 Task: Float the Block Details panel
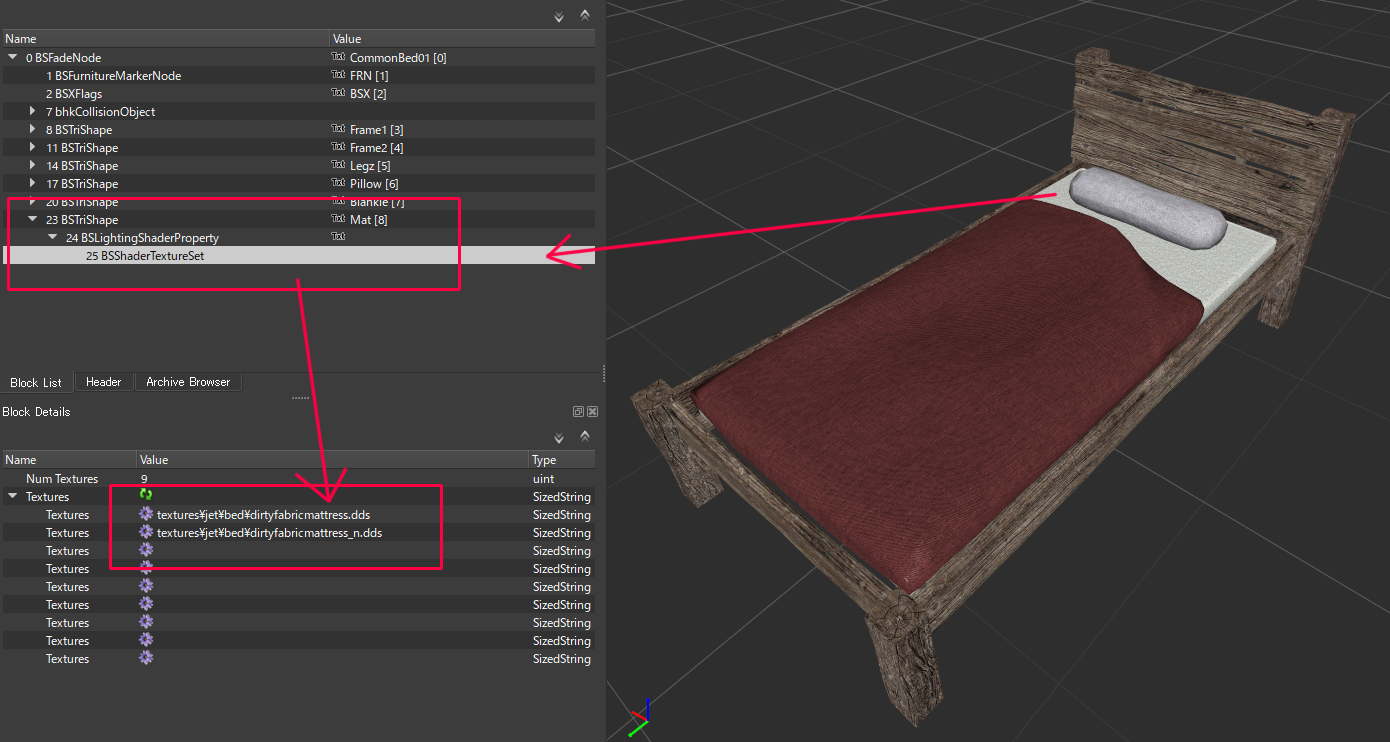pos(578,412)
